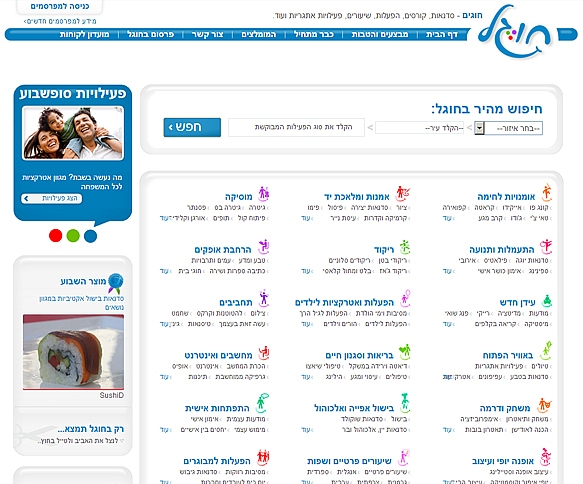Click the פעילויות אתגריות subcategory link
Screen dimensions: 583x484
499,367
